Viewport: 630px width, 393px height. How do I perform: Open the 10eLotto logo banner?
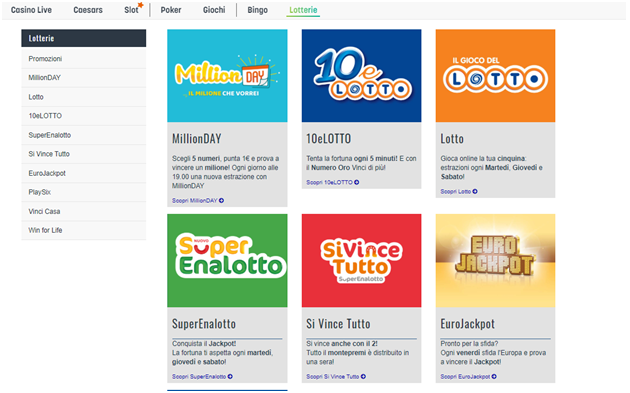point(361,76)
